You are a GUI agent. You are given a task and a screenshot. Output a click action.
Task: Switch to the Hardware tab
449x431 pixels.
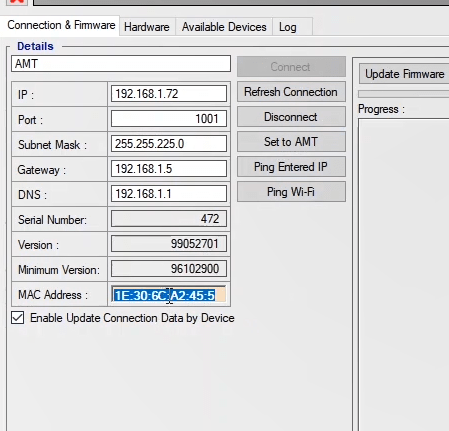pos(147,27)
